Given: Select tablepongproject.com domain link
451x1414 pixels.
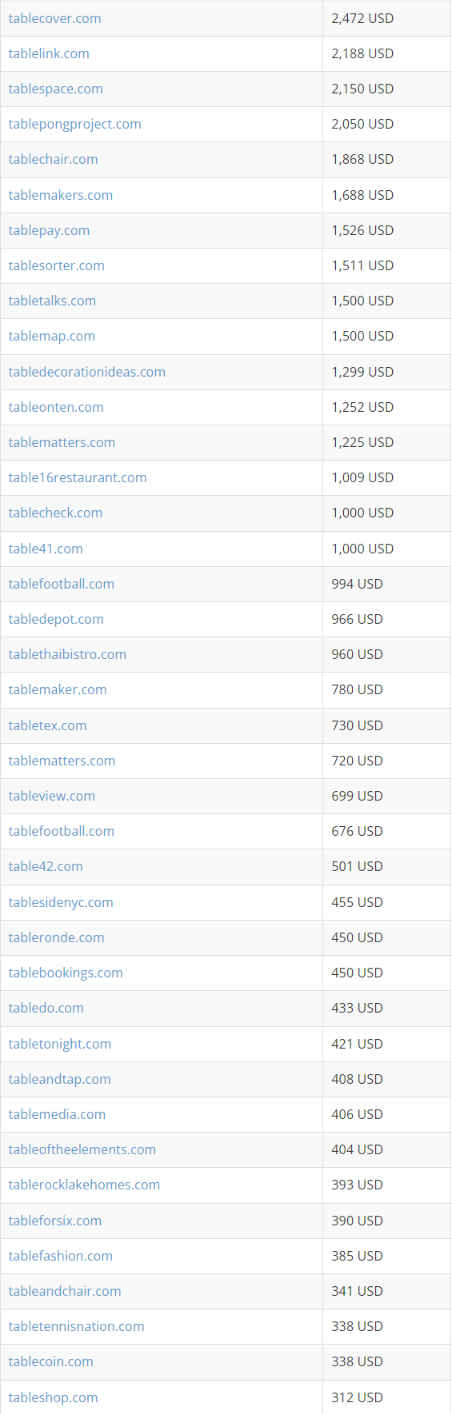Looking at the screenshot, I should coord(75,124).
